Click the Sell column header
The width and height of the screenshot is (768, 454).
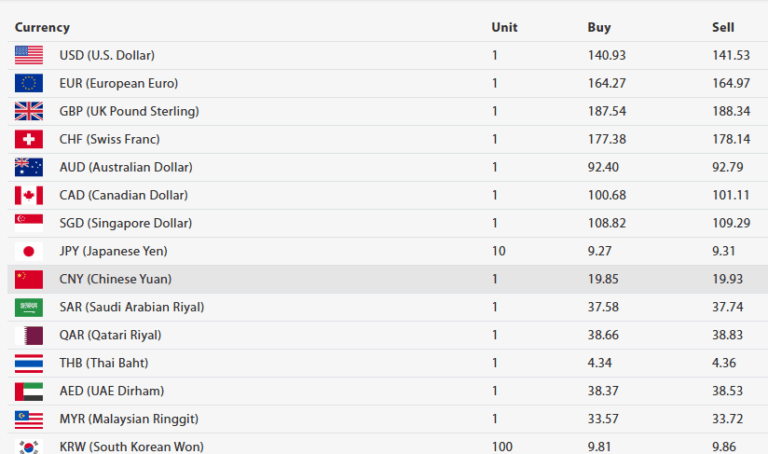(x=723, y=27)
